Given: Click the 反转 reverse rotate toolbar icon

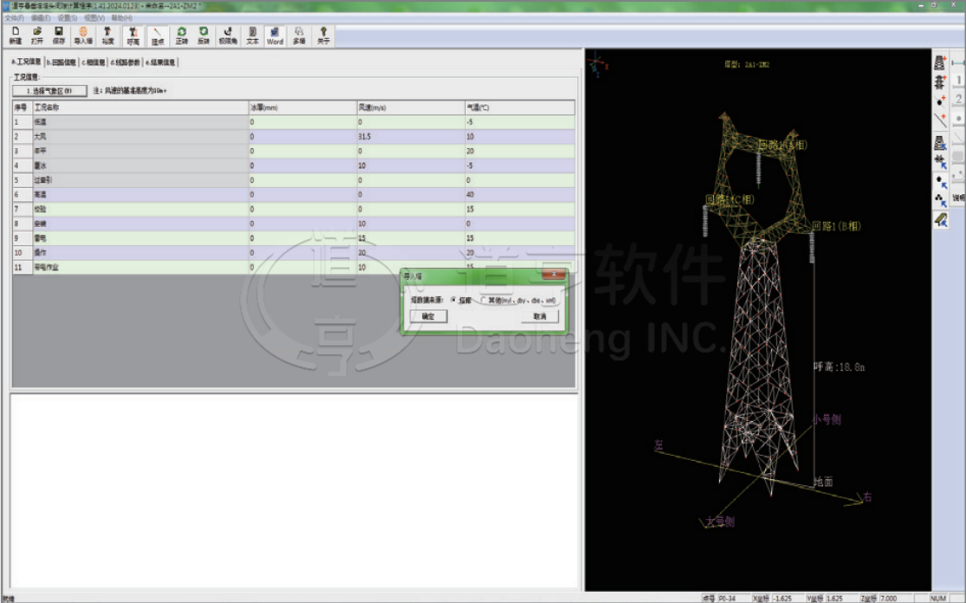Looking at the screenshot, I should coord(203,35).
